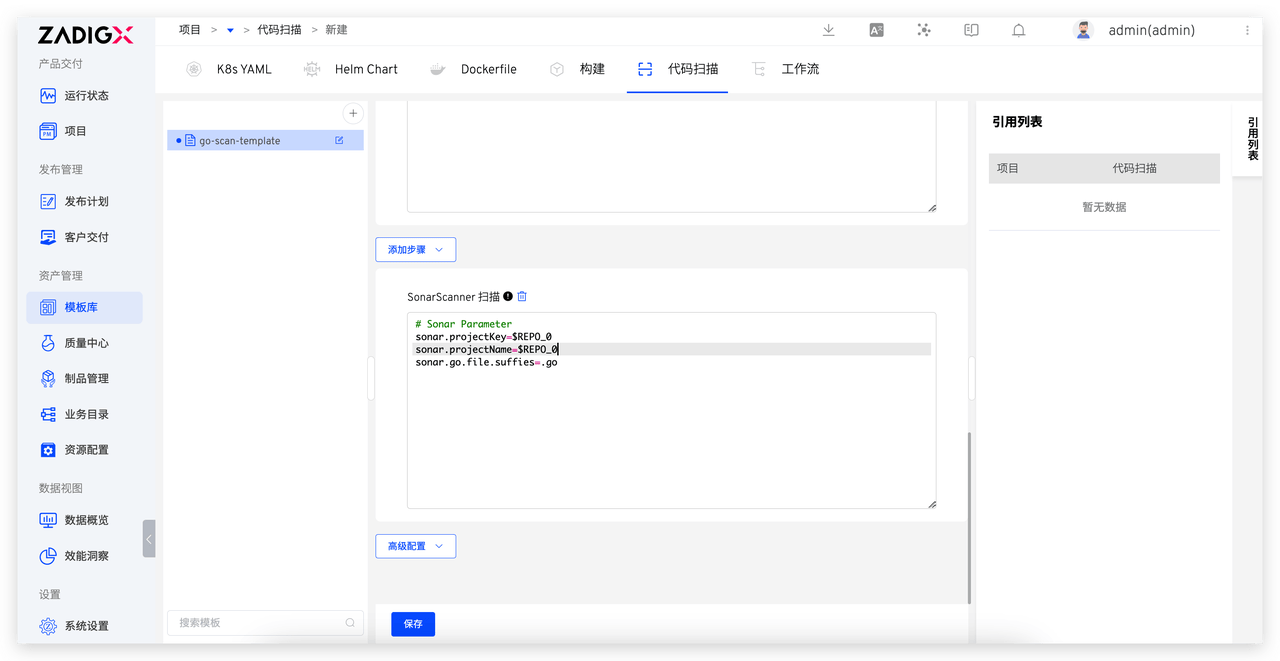This screenshot has width=1280, height=661.
Task: Open the documentation book icon
Action: (971, 30)
